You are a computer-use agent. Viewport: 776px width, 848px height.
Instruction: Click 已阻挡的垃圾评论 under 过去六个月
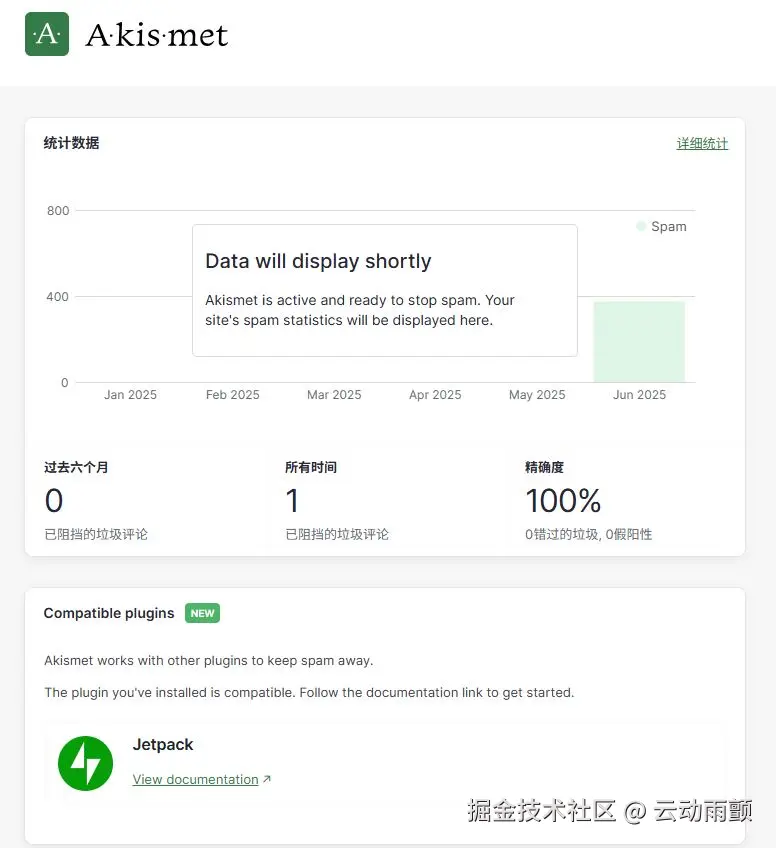96,534
